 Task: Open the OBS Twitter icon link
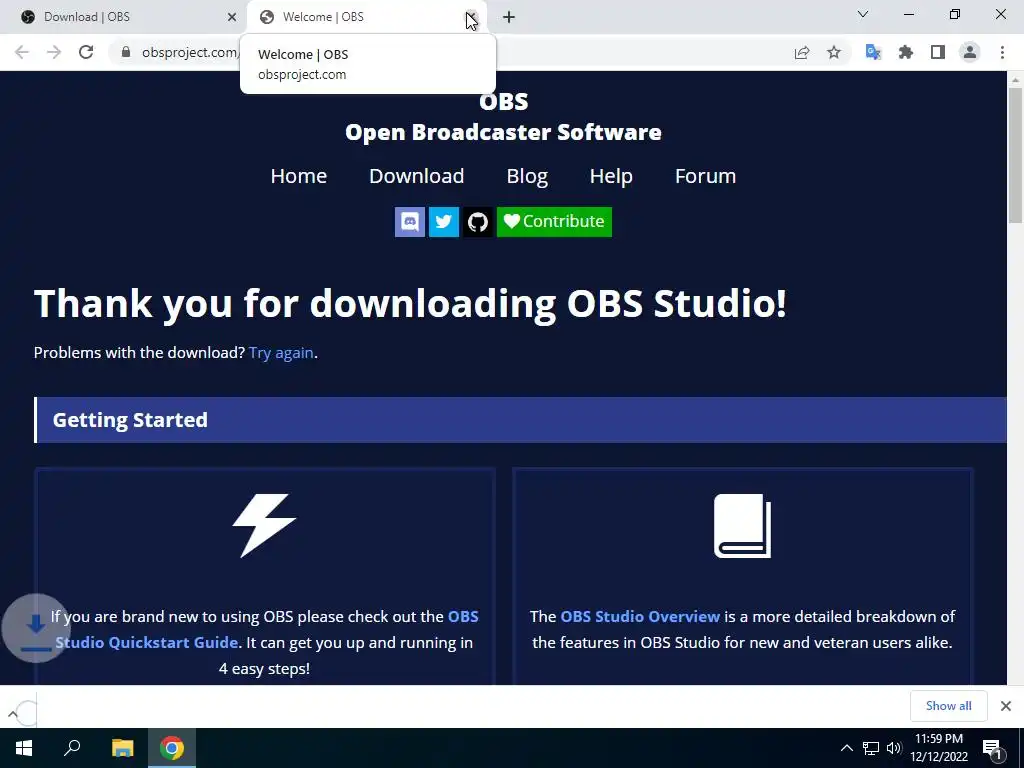[x=443, y=221]
